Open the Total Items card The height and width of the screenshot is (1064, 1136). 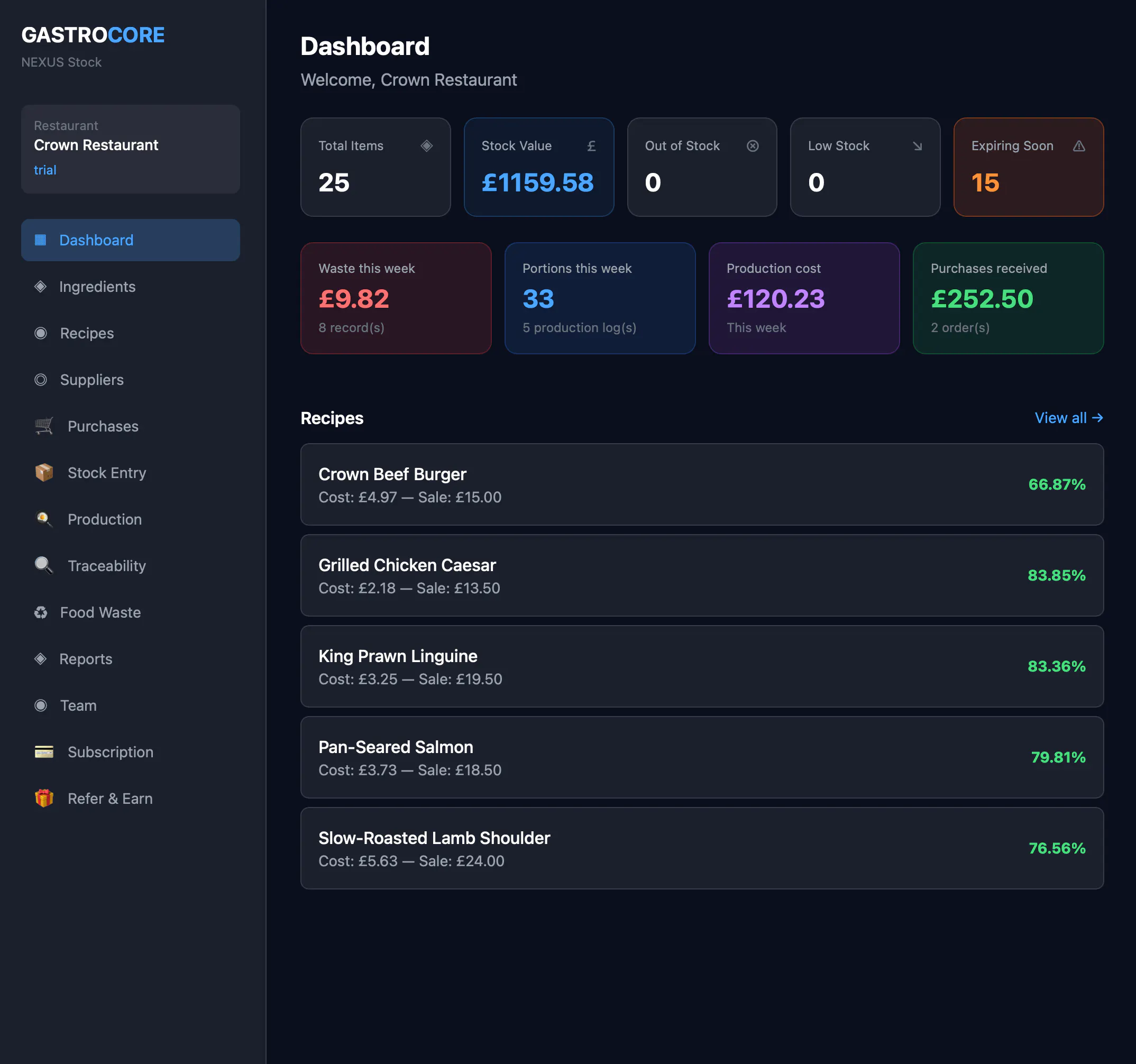pos(375,167)
